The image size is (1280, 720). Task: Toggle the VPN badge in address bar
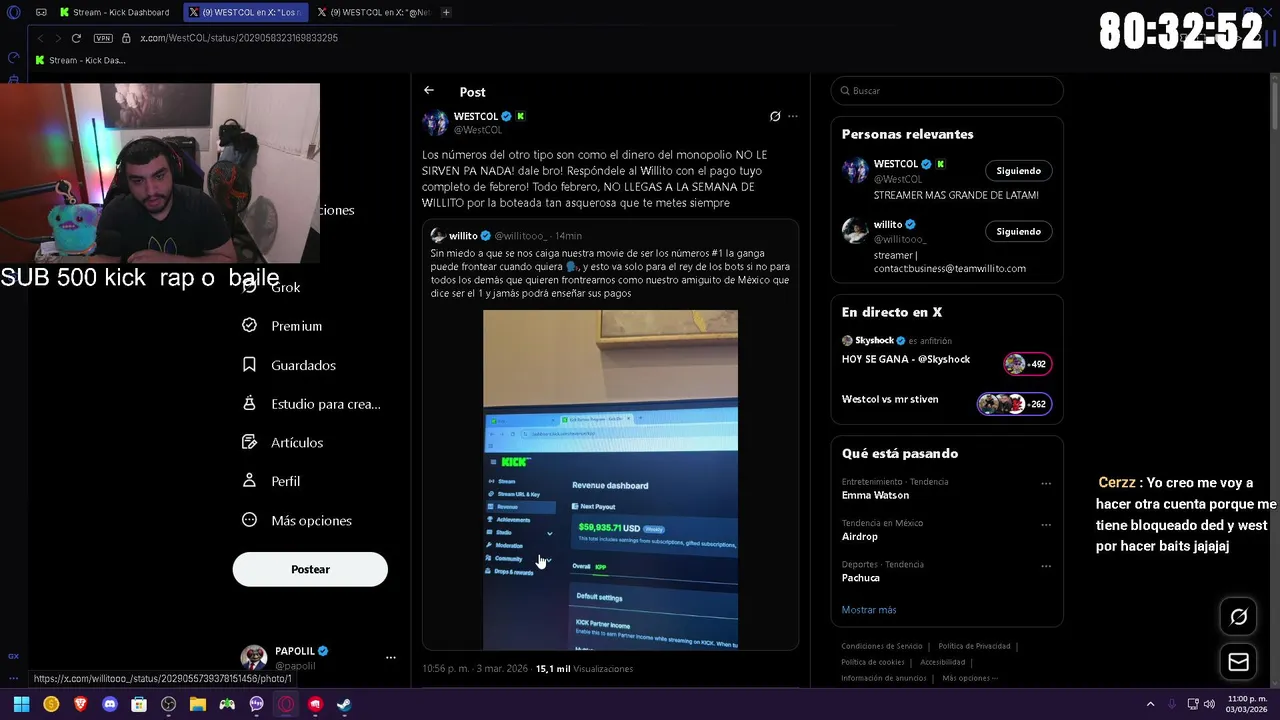[x=103, y=38]
